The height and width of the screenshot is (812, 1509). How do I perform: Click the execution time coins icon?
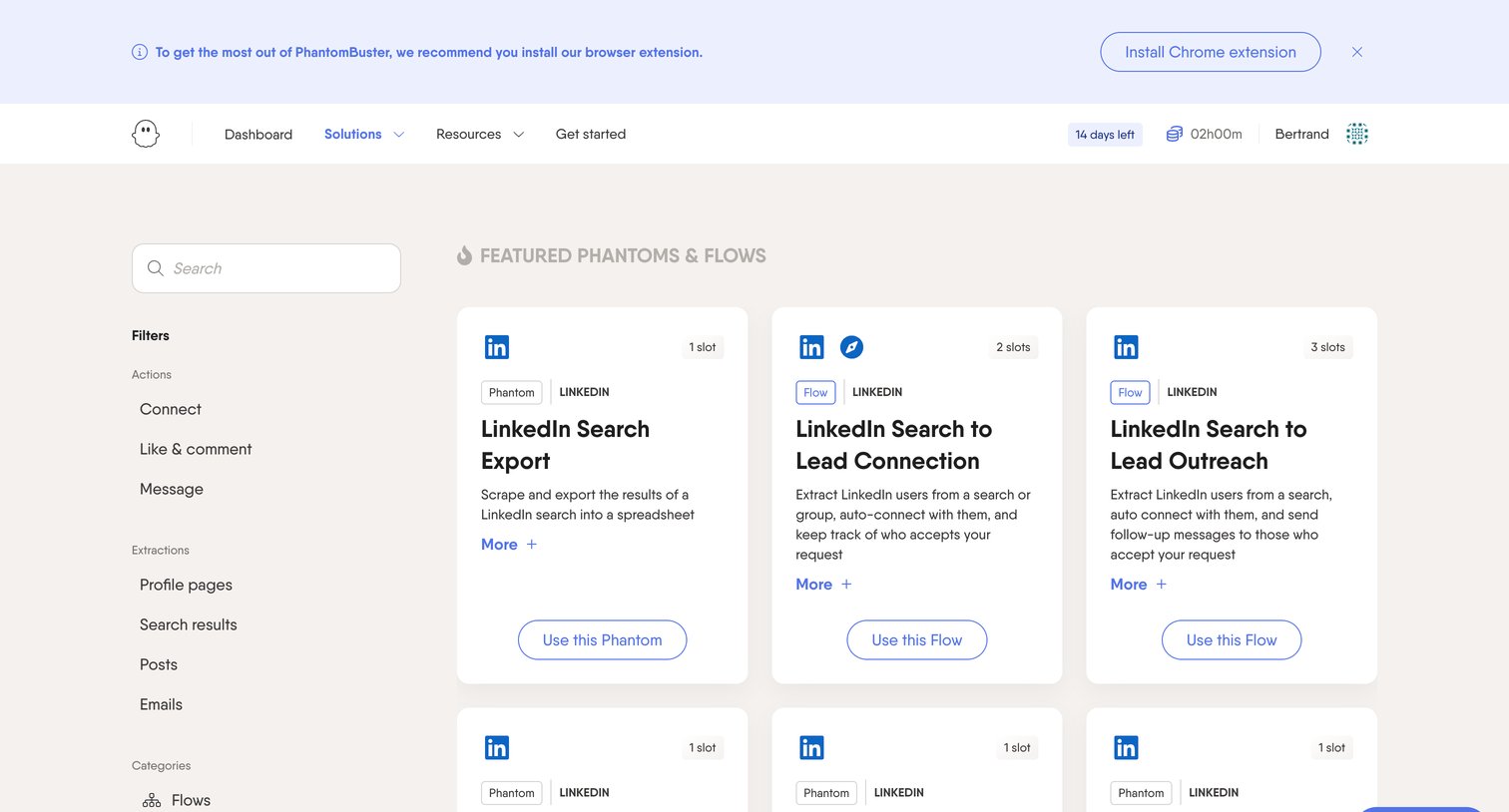1175,134
